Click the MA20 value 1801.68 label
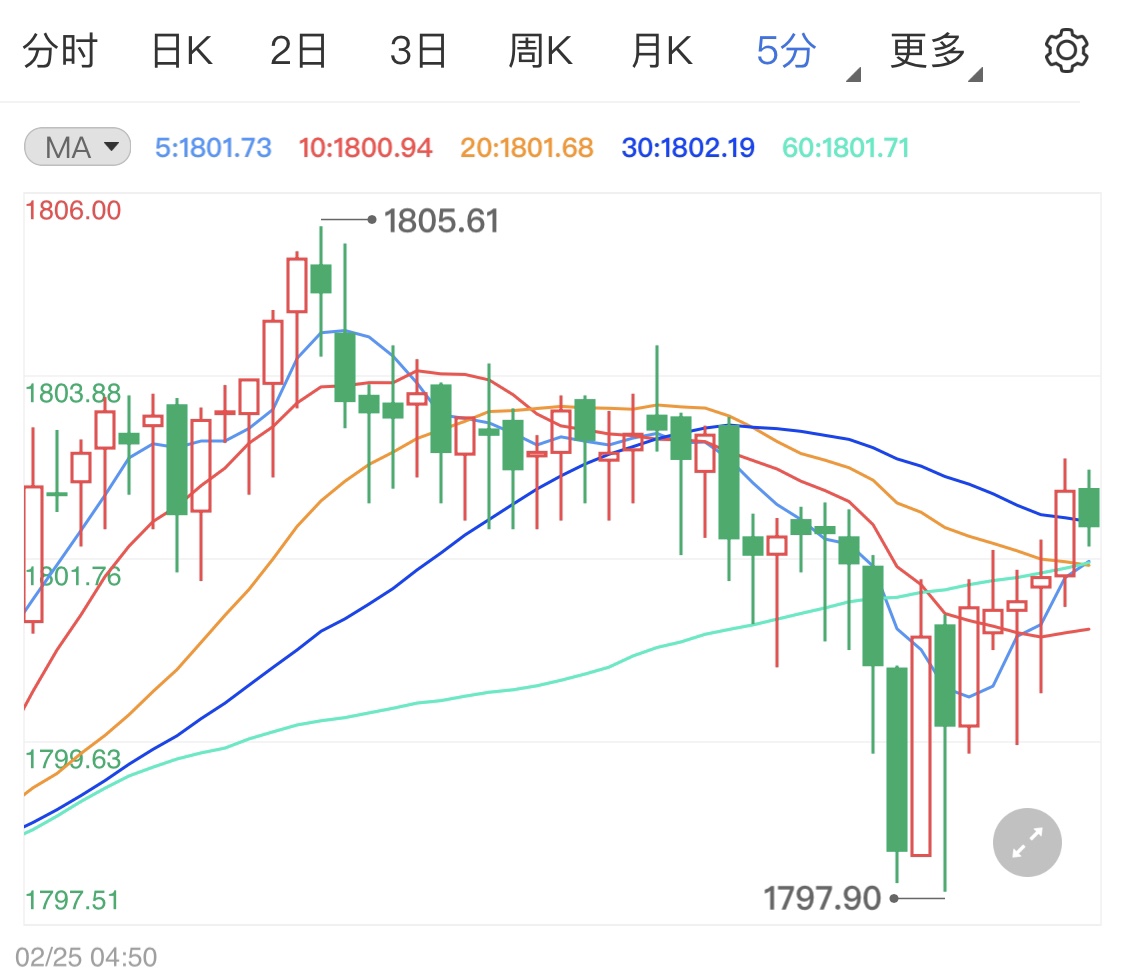This screenshot has height=971, width=1125. 527,148
